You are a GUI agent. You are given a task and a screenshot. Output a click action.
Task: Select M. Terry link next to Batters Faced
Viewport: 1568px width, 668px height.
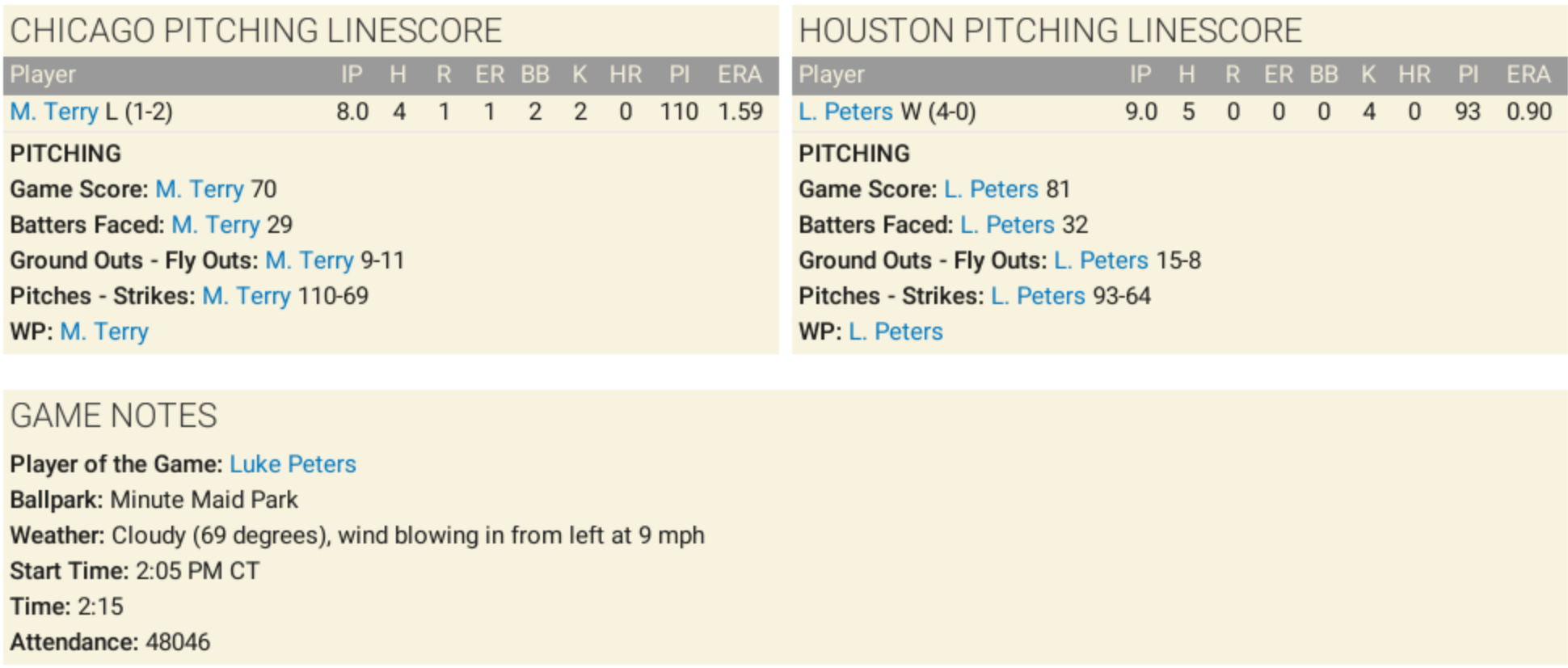[x=216, y=225]
